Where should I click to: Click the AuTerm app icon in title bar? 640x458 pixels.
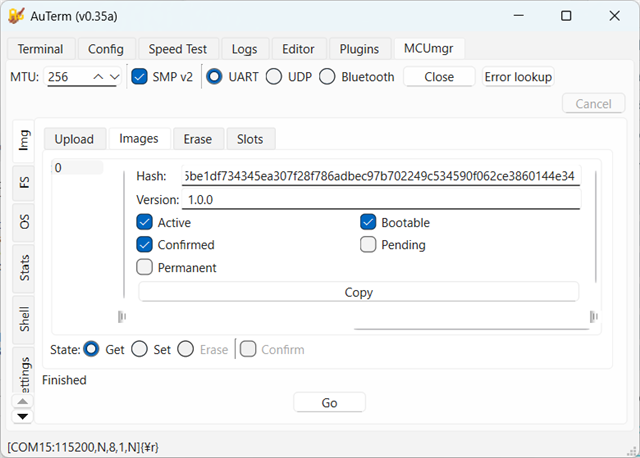point(16,16)
